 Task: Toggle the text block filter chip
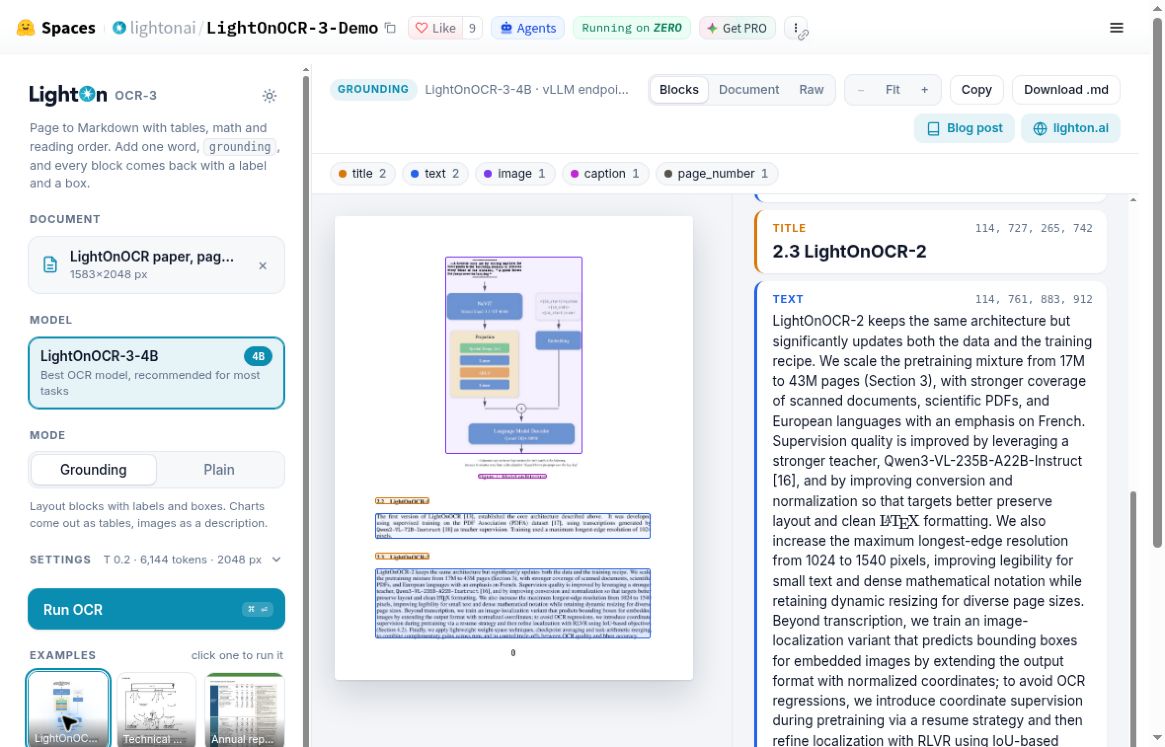(435, 174)
